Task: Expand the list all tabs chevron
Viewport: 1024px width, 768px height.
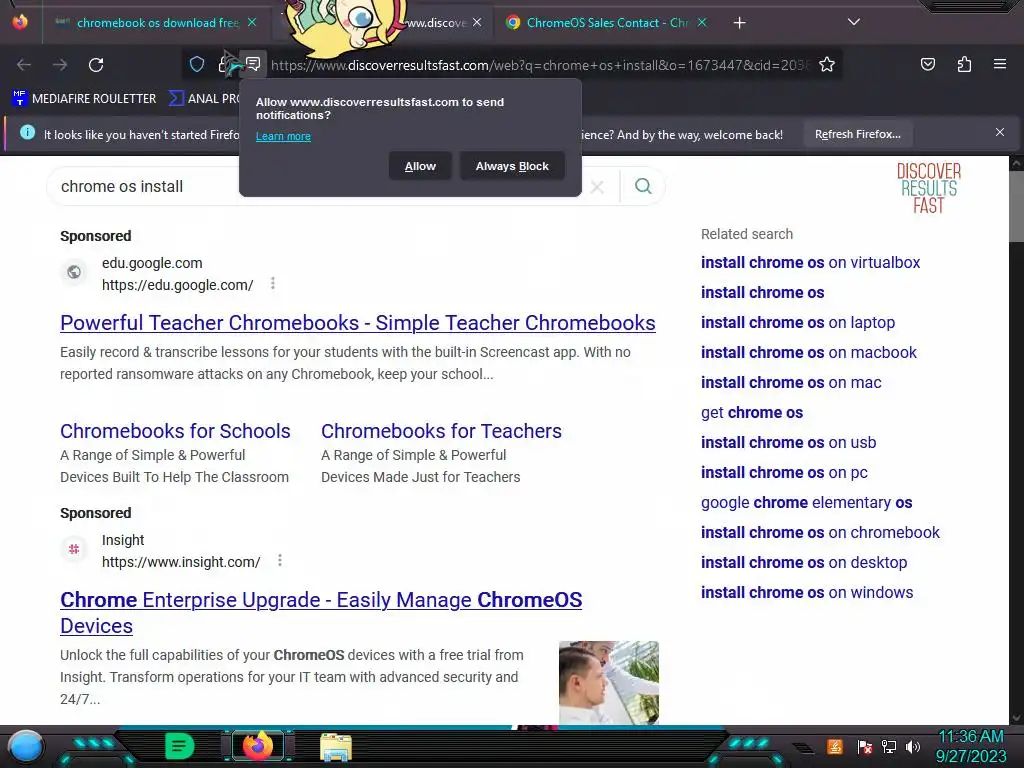Action: pos(854,22)
